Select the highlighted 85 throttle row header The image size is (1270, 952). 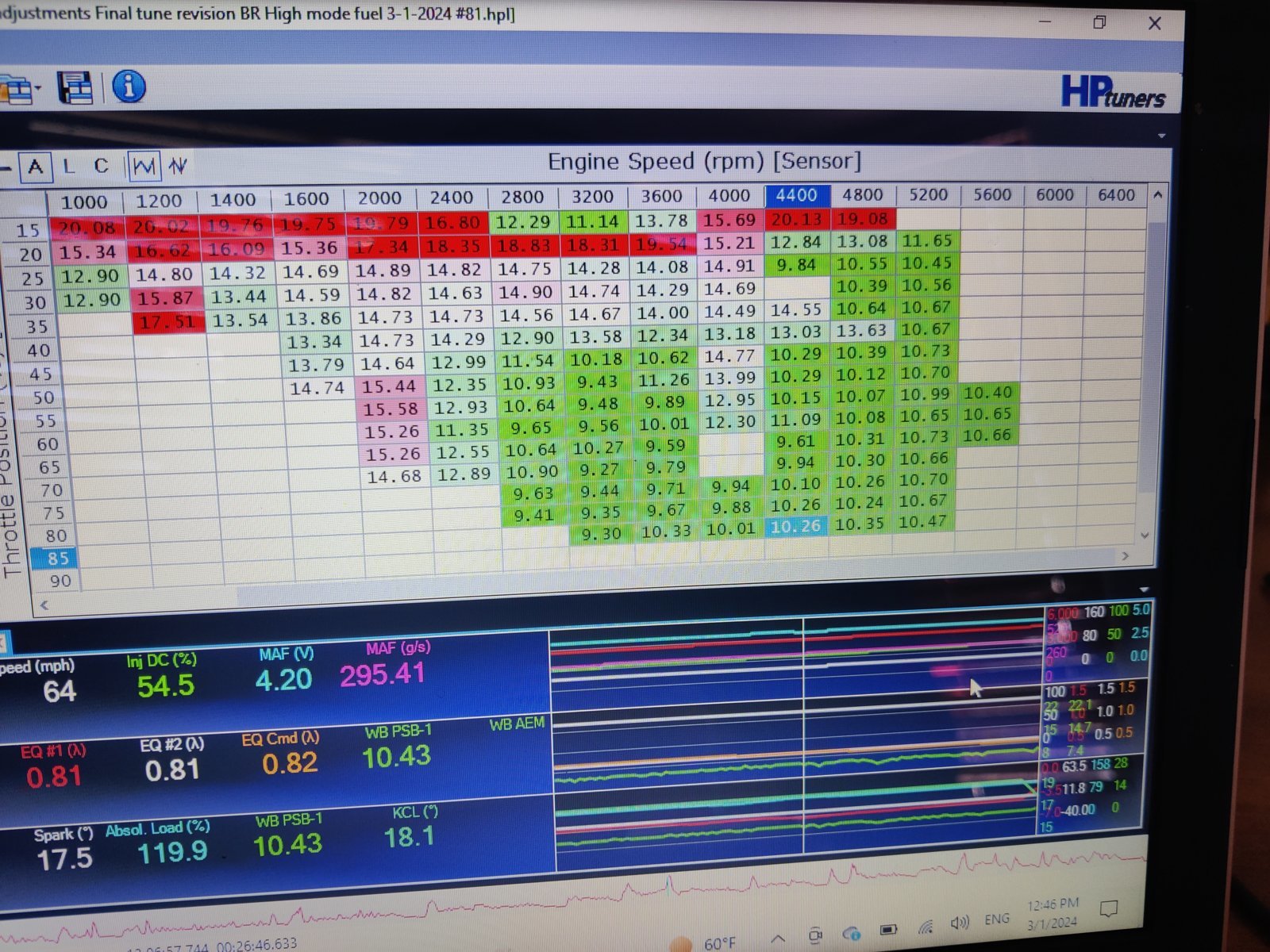(53, 559)
